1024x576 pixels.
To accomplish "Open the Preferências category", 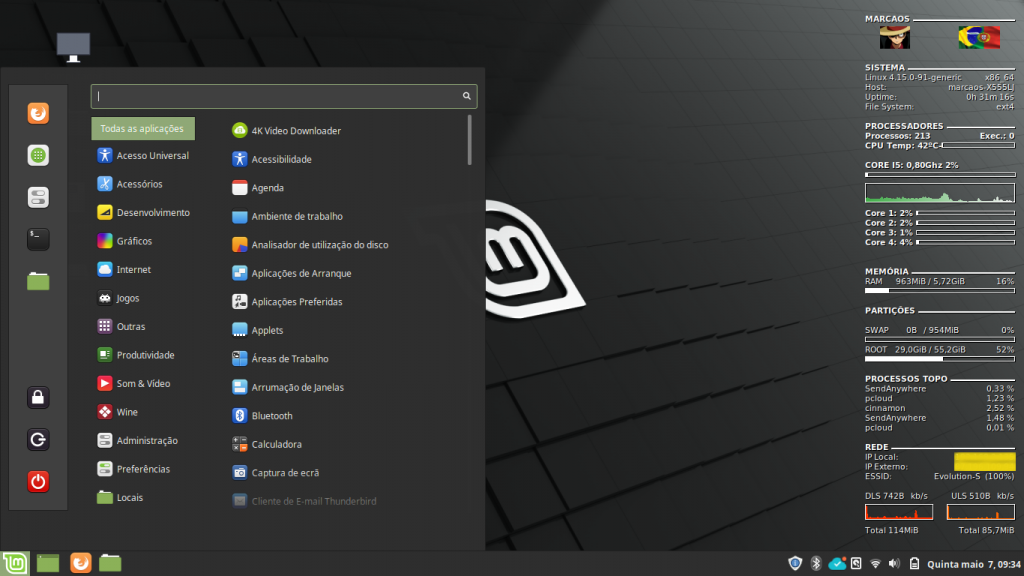I will [133, 470].
